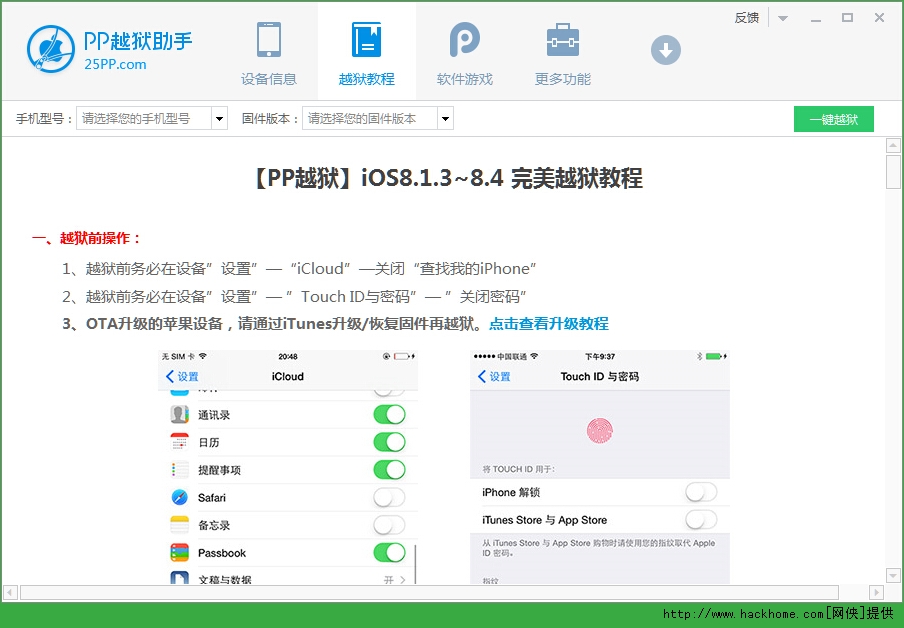
Task: Open the 点击查看升级教程 link
Action: (549, 324)
